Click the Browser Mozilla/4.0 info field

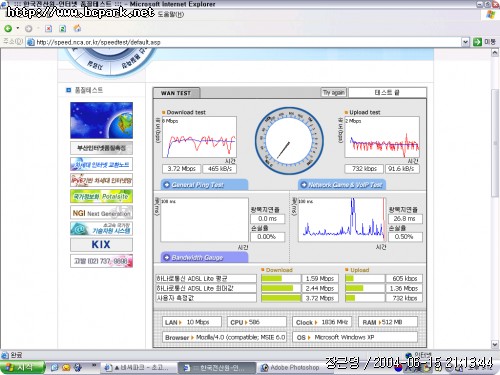click(224, 337)
